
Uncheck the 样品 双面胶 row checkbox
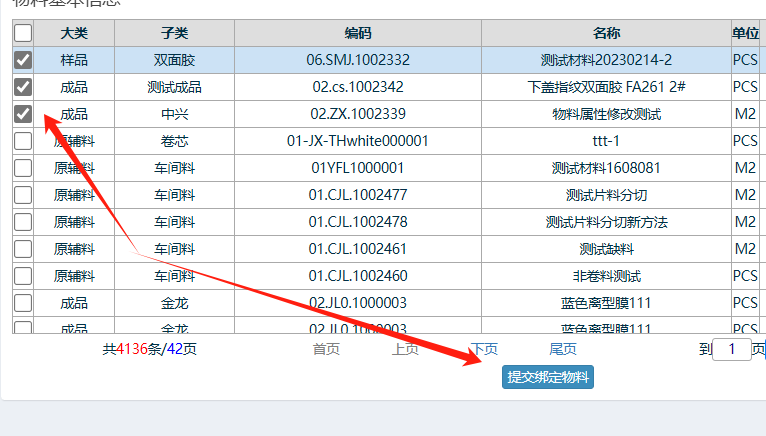(x=23, y=60)
